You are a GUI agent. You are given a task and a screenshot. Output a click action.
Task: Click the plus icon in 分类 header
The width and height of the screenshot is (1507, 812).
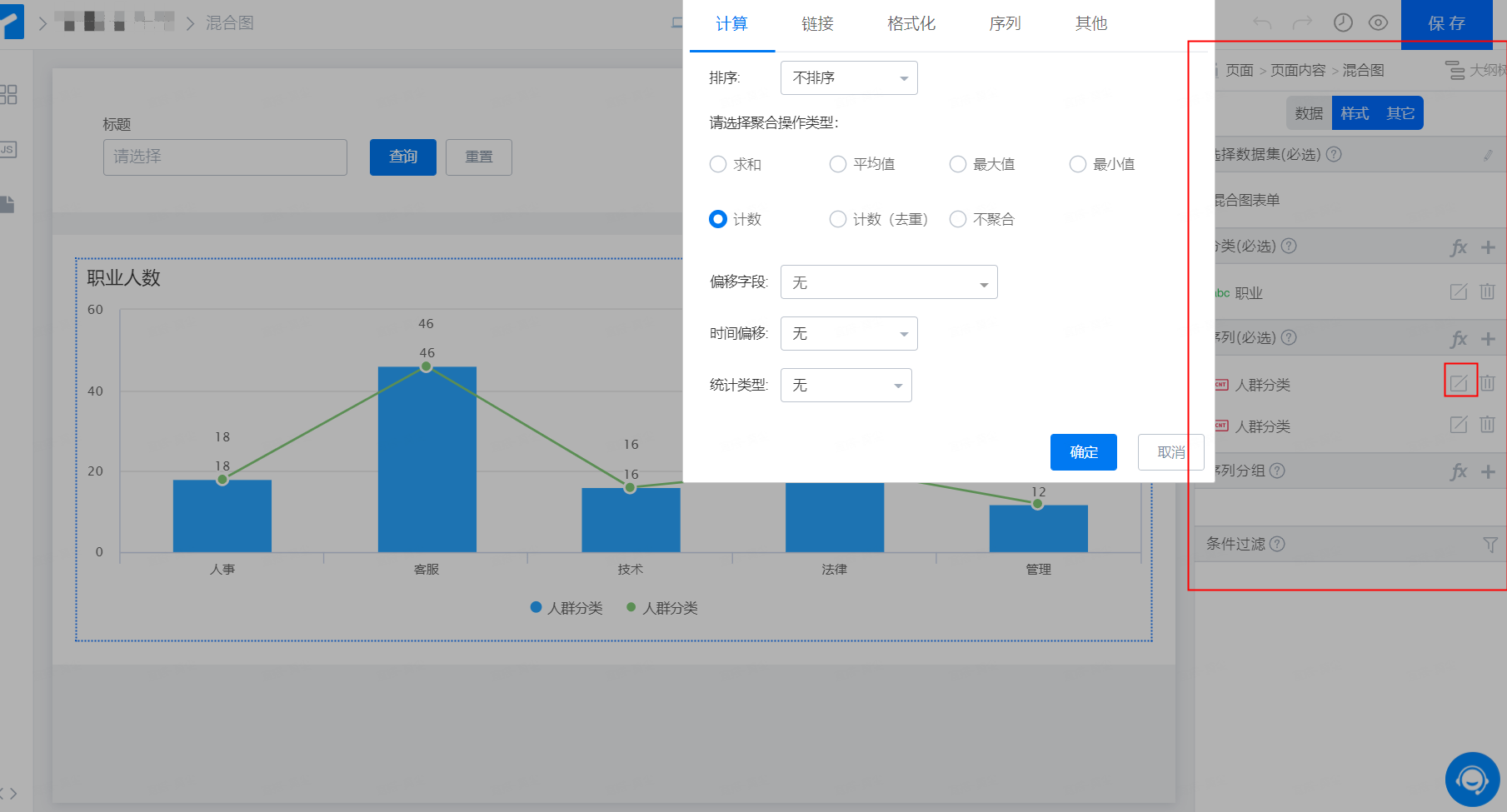coord(1489,247)
